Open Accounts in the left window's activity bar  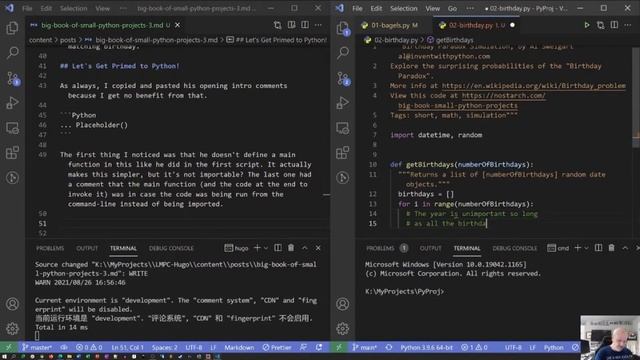click(12, 304)
